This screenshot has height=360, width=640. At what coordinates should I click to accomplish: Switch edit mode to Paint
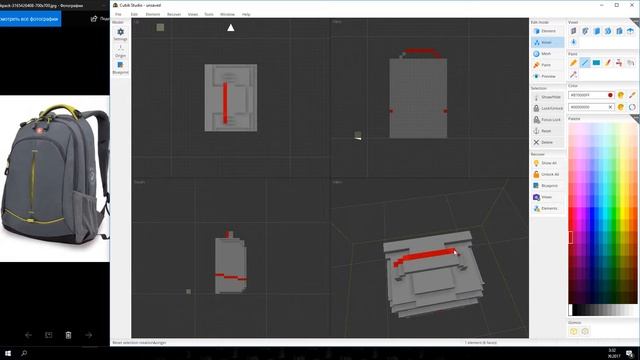[547, 65]
